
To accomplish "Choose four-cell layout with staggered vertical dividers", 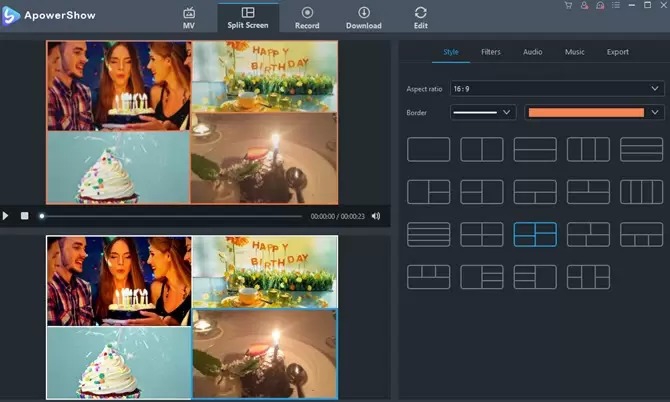I will [x=588, y=234].
